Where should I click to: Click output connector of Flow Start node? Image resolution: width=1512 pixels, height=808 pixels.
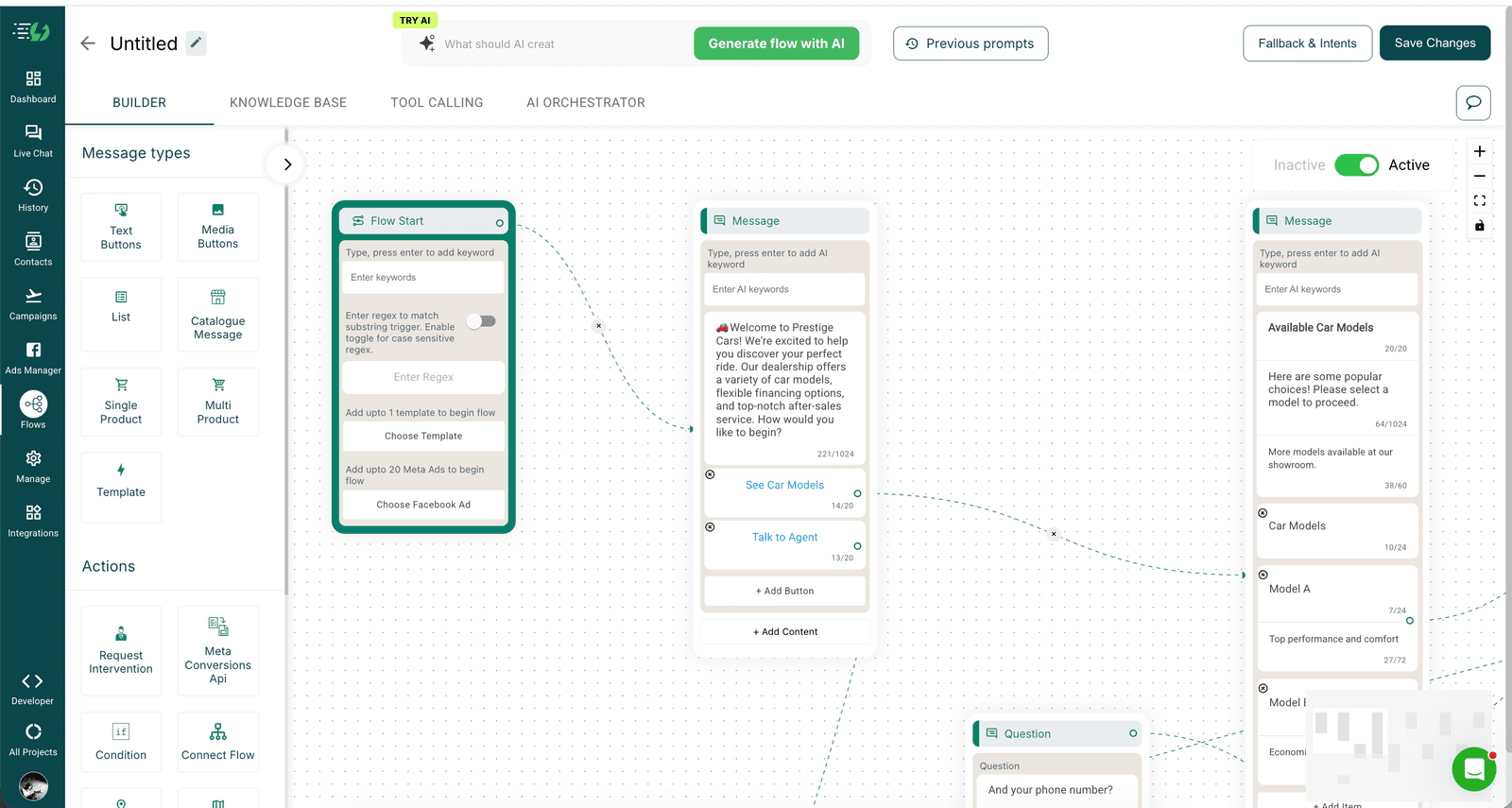[x=500, y=223]
